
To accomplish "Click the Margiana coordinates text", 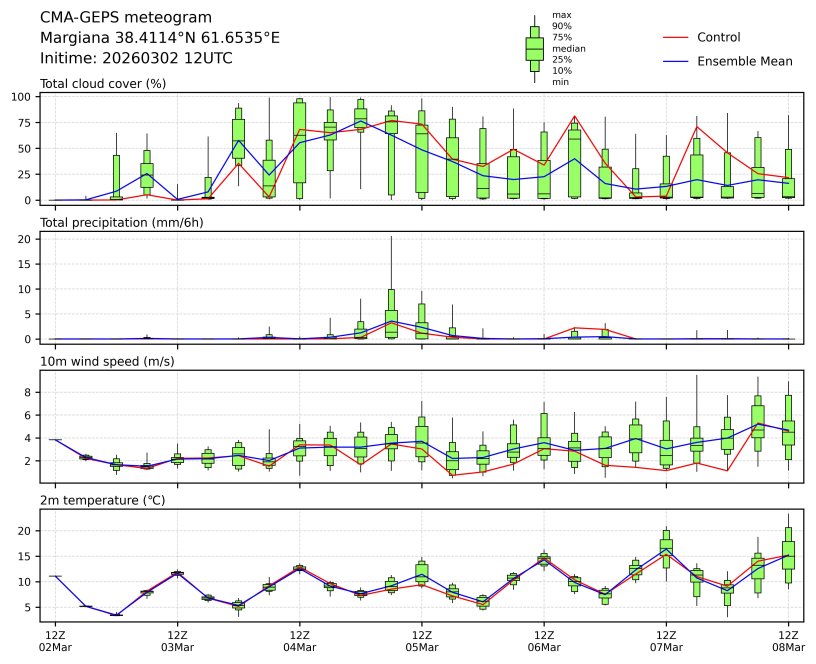I will click(x=160, y=38).
